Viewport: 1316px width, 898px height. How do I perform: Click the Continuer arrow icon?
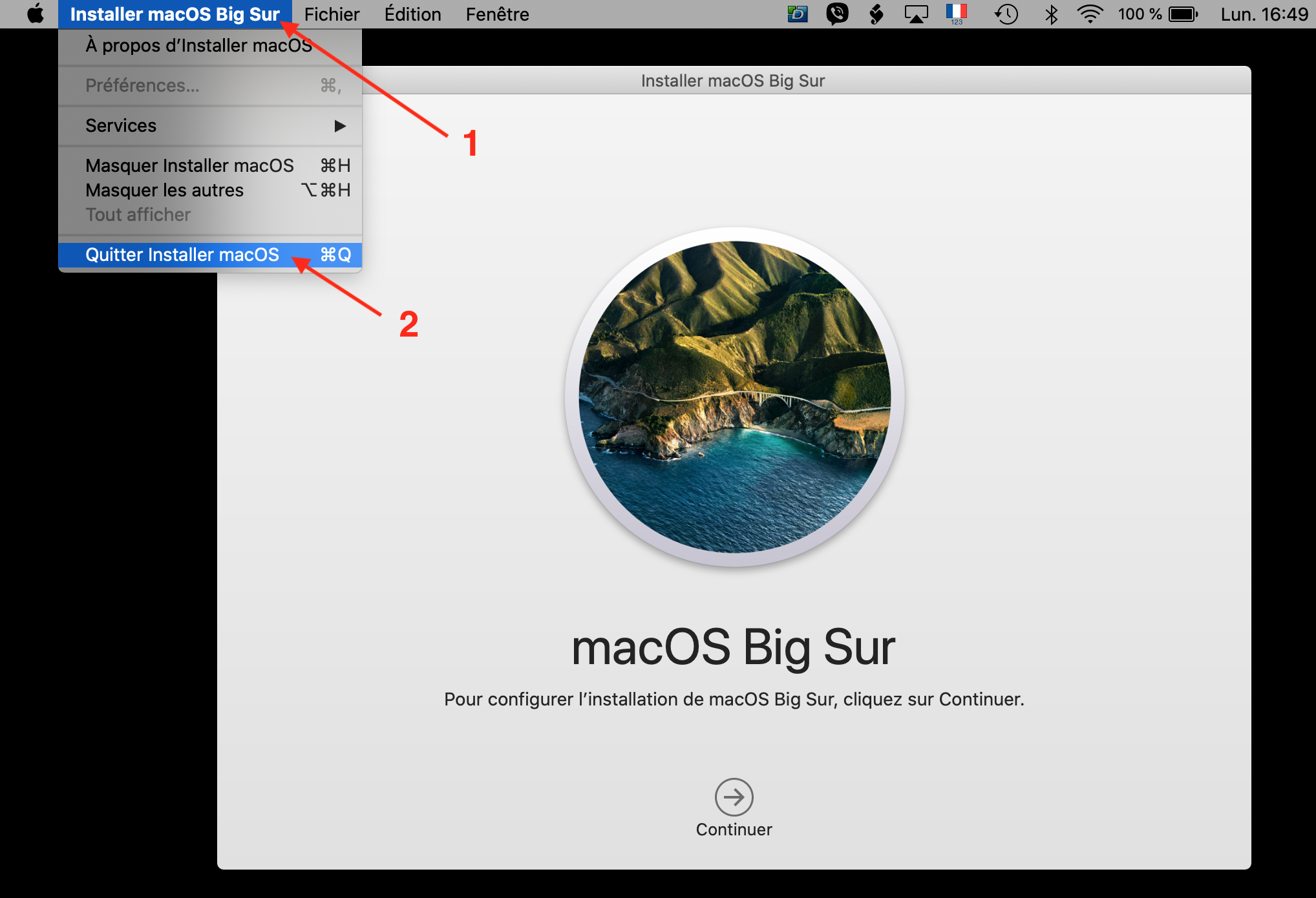[734, 798]
